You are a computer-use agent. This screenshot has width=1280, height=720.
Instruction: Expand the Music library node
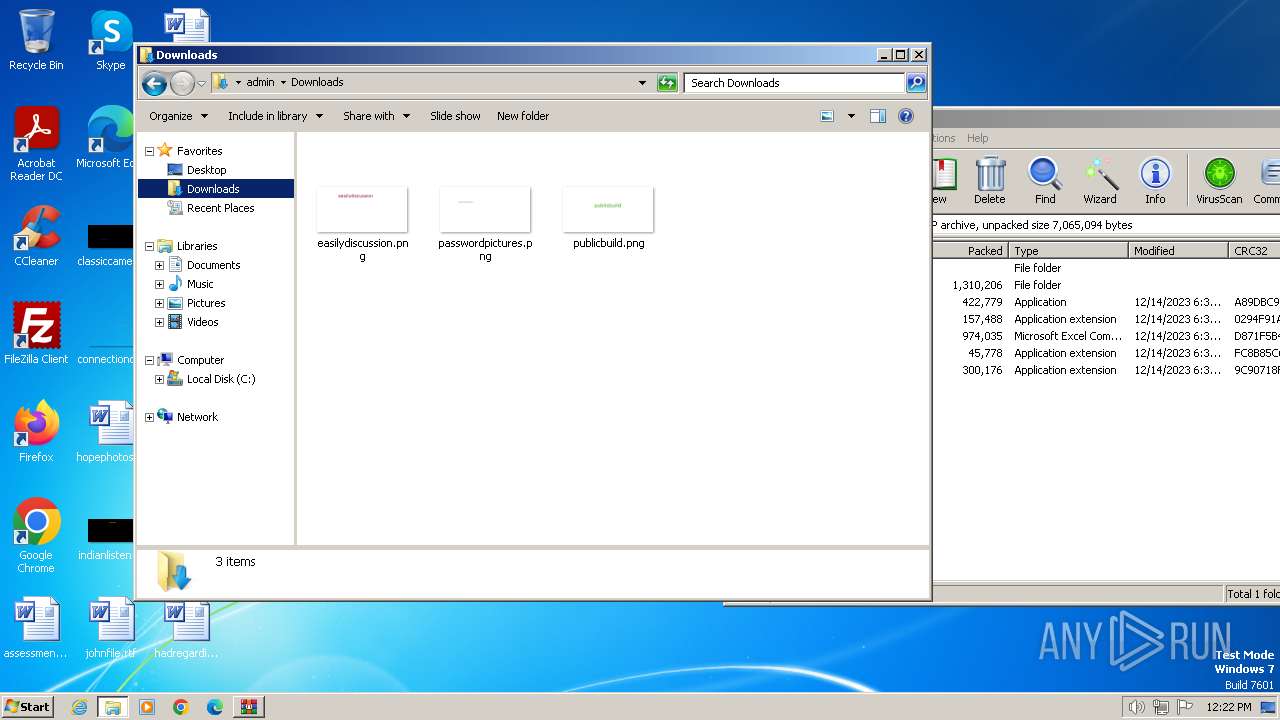tap(159, 284)
